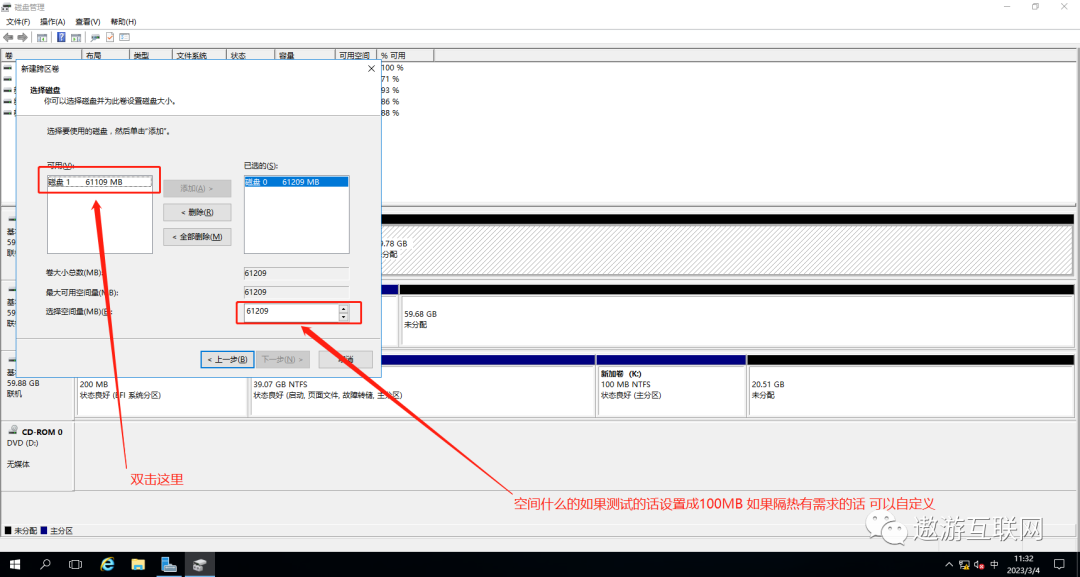Open the 操作(A) menu
The height and width of the screenshot is (577, 1080).
click(x=52, y=22)
